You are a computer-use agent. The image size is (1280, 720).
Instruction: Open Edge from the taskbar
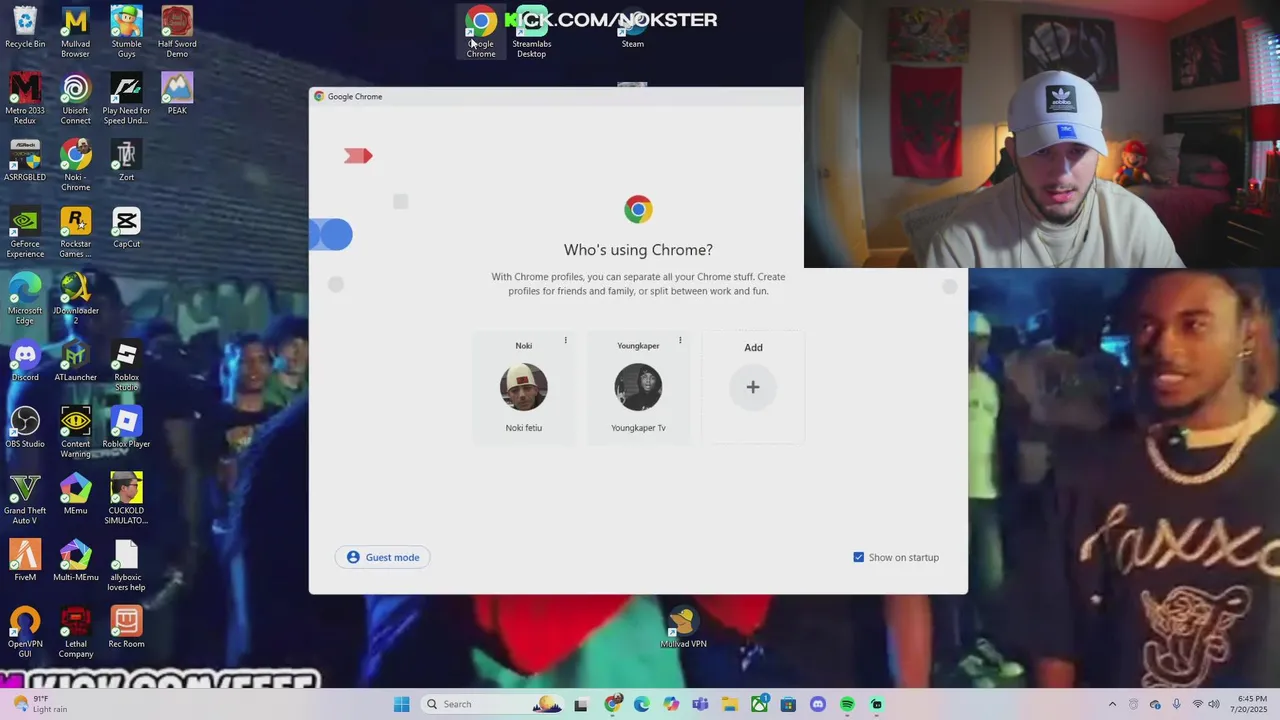[642, 705]
